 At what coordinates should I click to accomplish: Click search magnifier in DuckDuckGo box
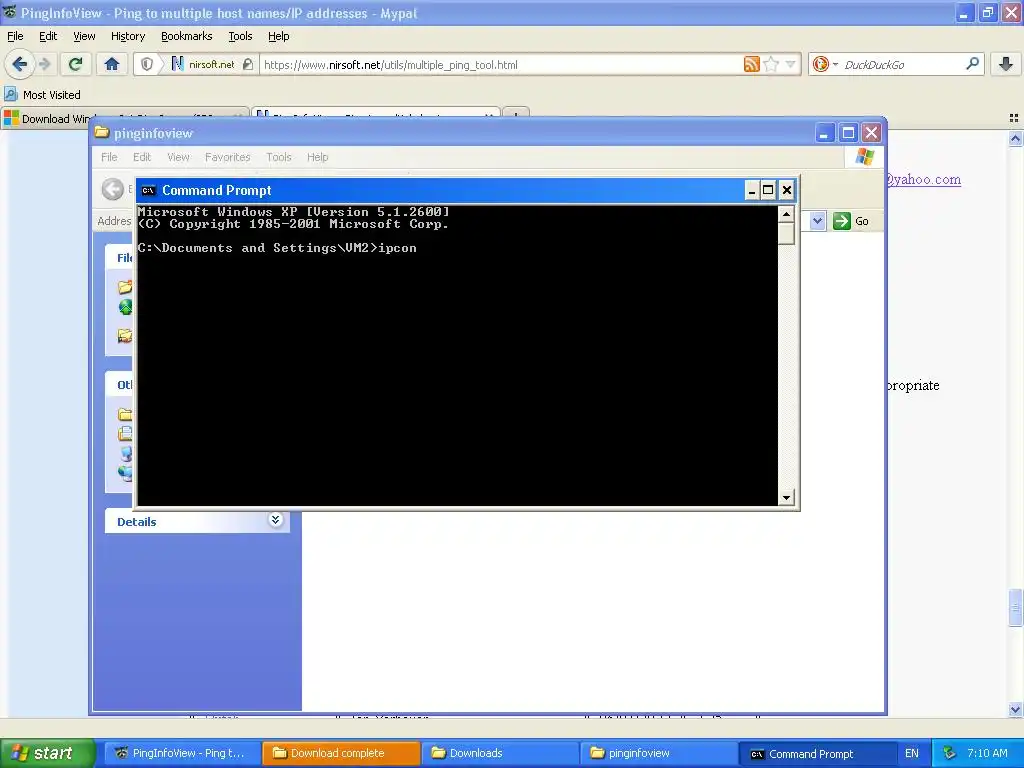[x=972, y=63]
